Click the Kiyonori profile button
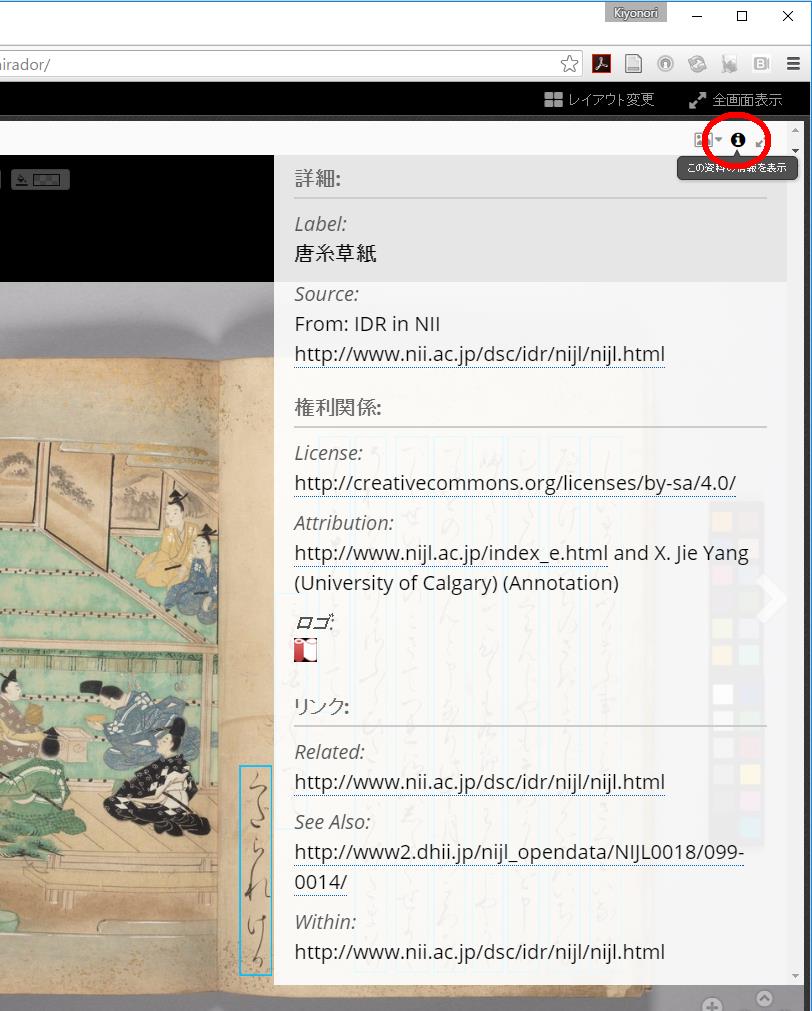 [x=635, y=13]
